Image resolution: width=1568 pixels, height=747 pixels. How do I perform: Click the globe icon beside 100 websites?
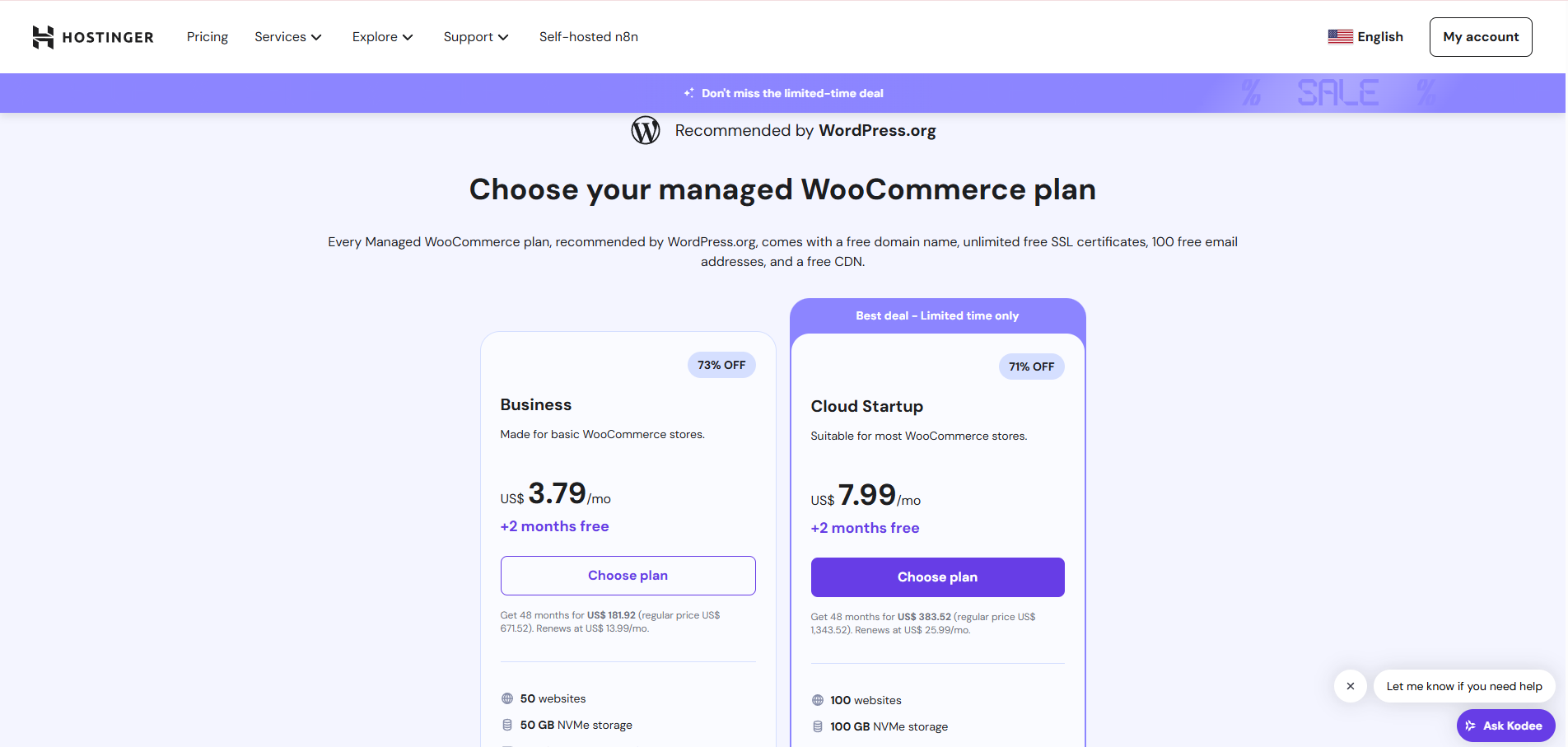[x=818, y=700]
